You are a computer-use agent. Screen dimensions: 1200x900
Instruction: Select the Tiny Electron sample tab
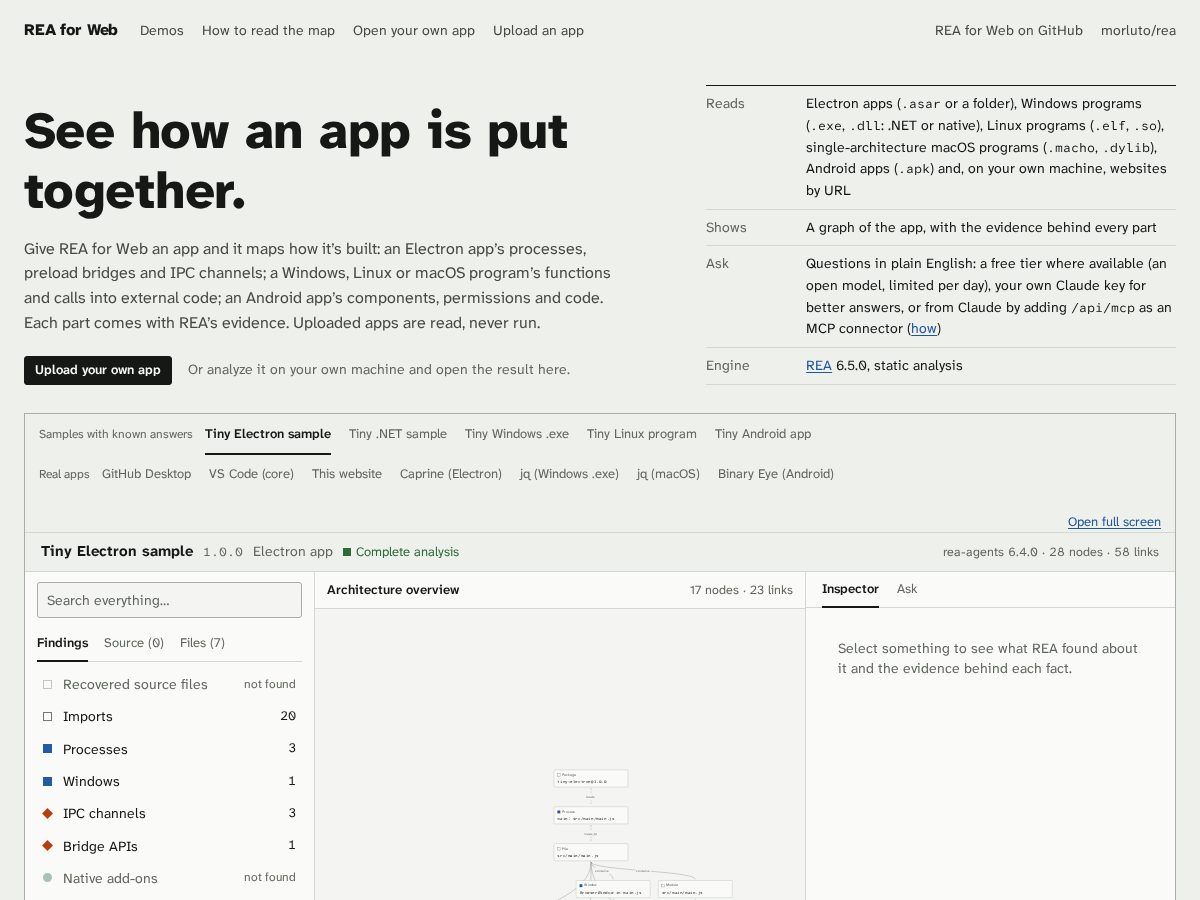tap(268, 434)
